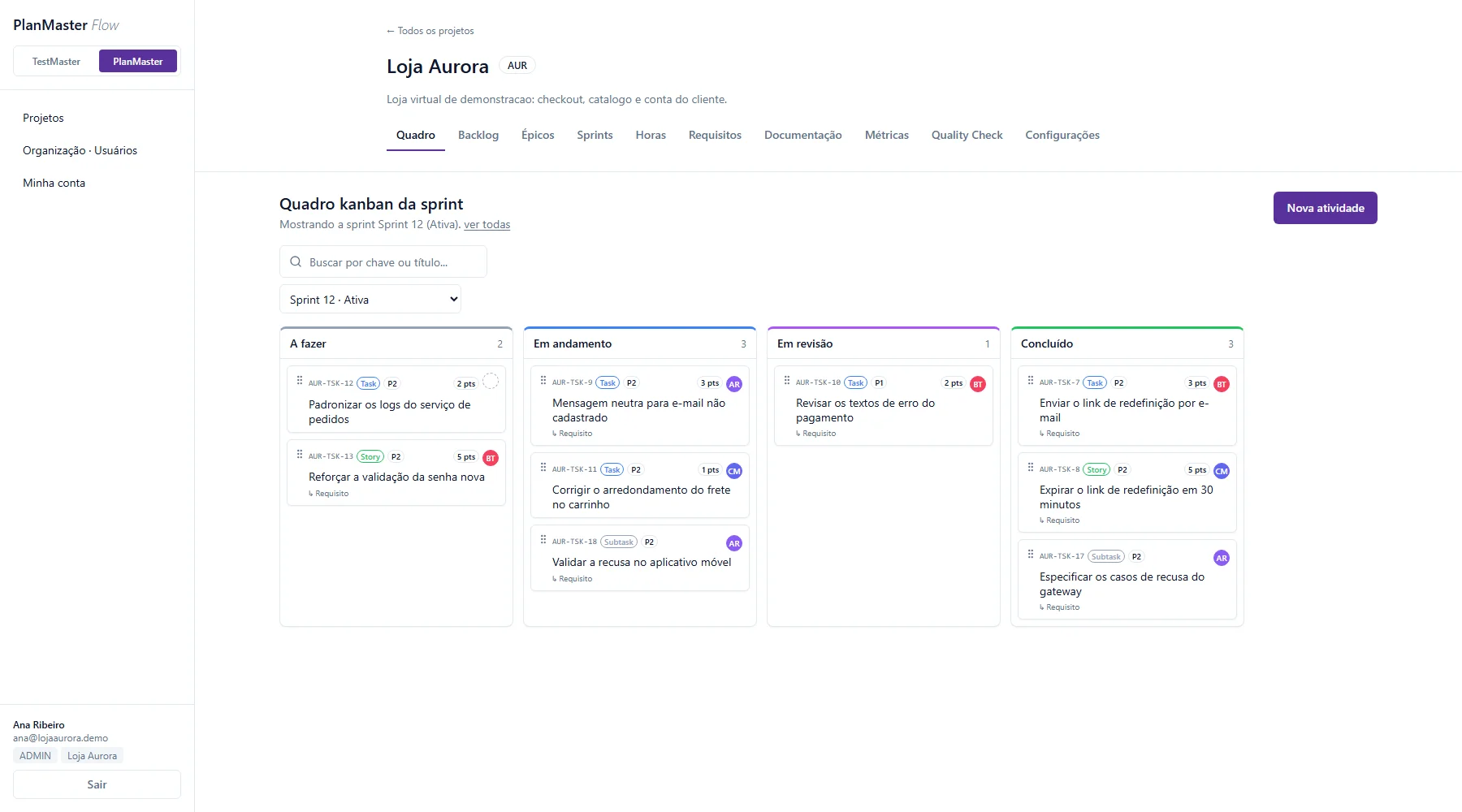Go to Quality Check tab

pos(967,136)
